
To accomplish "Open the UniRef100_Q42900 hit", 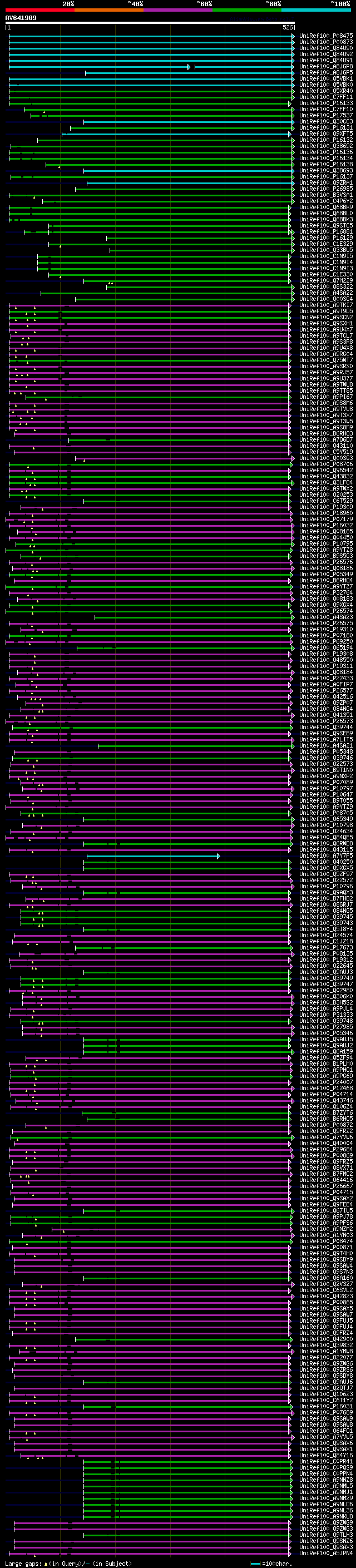I will pyautogui.click(x=326, y=1338).
